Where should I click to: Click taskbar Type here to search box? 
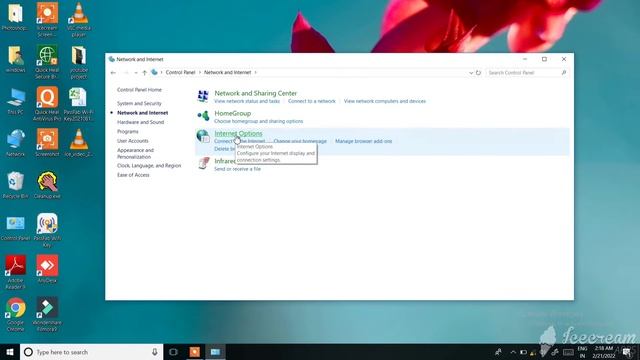(92, 352)
